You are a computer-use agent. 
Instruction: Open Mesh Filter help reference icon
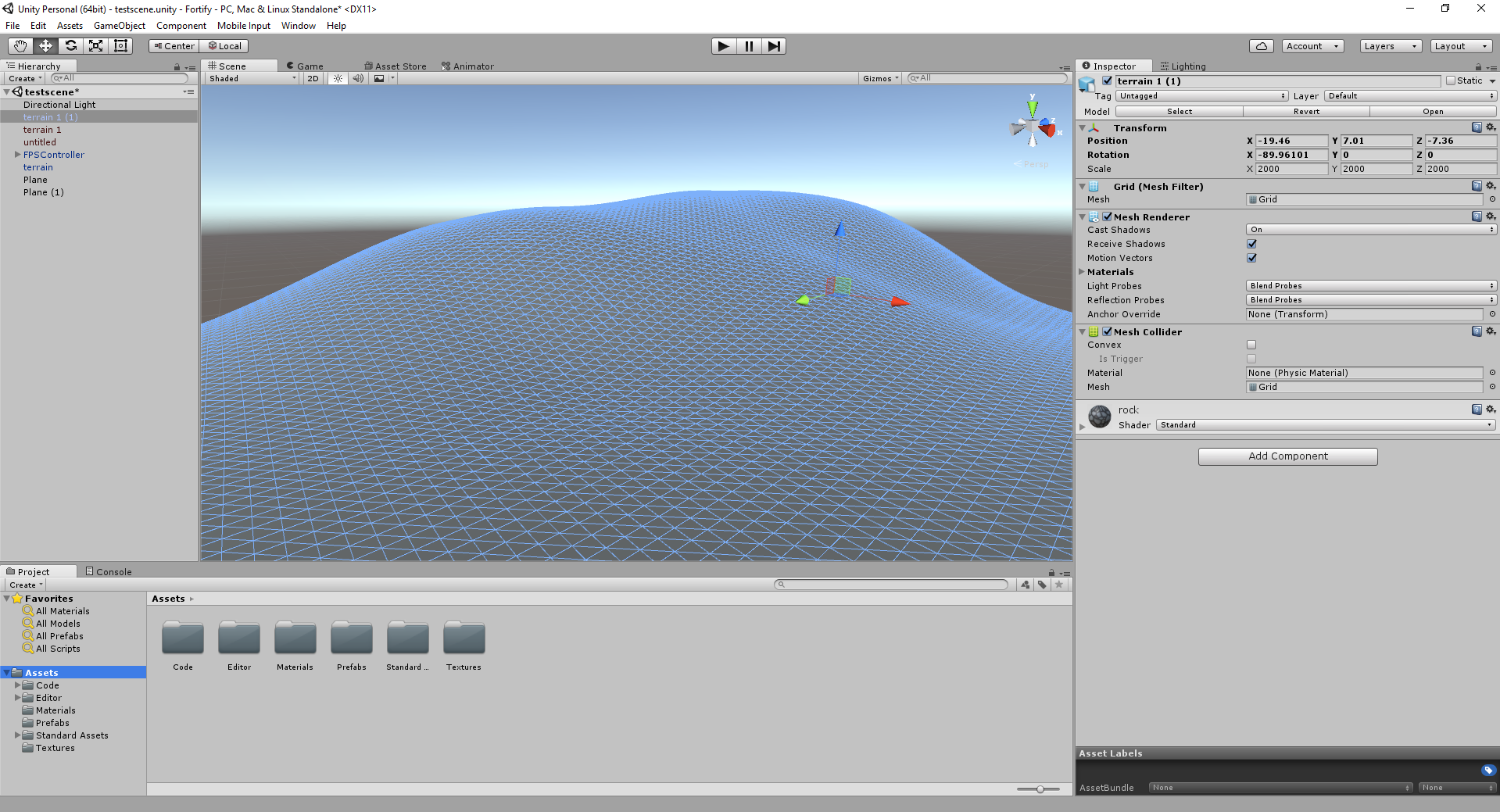[x=1477, y=186]
